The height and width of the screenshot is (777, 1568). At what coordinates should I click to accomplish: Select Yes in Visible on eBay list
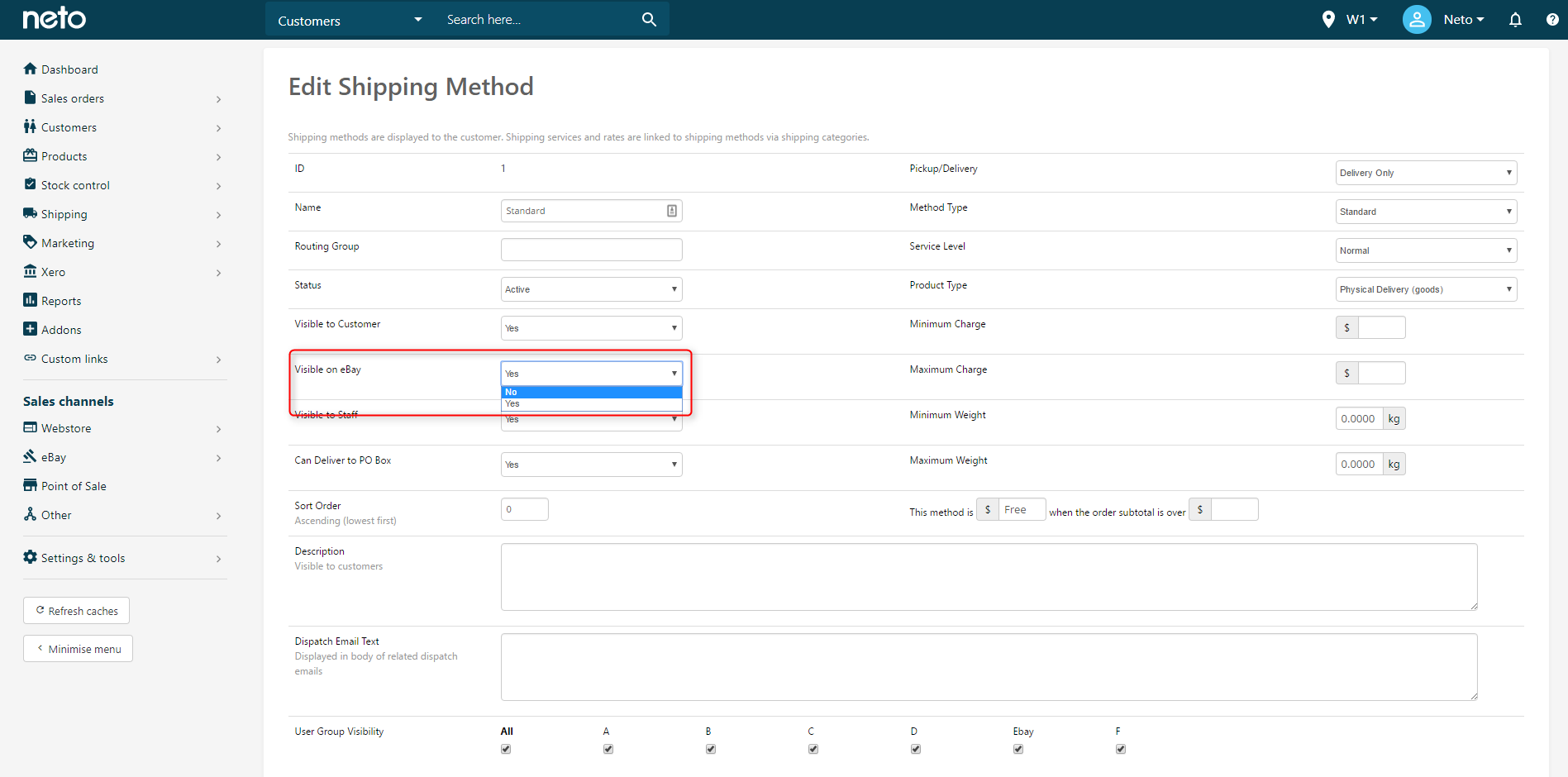591,403
